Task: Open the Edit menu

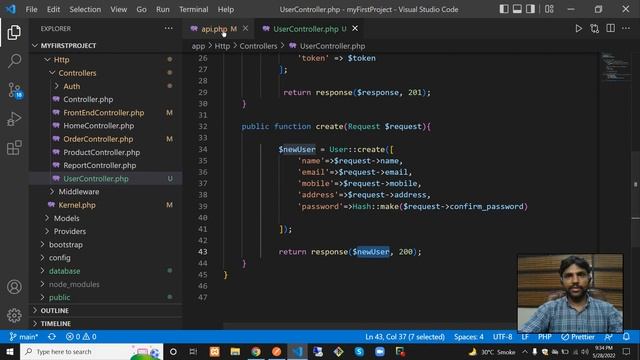Action: (x=53, y=9)
